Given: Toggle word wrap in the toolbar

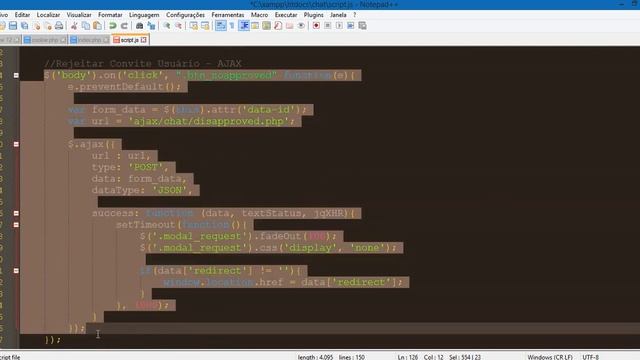Looking at the screenshot, I should click(220, 26).
